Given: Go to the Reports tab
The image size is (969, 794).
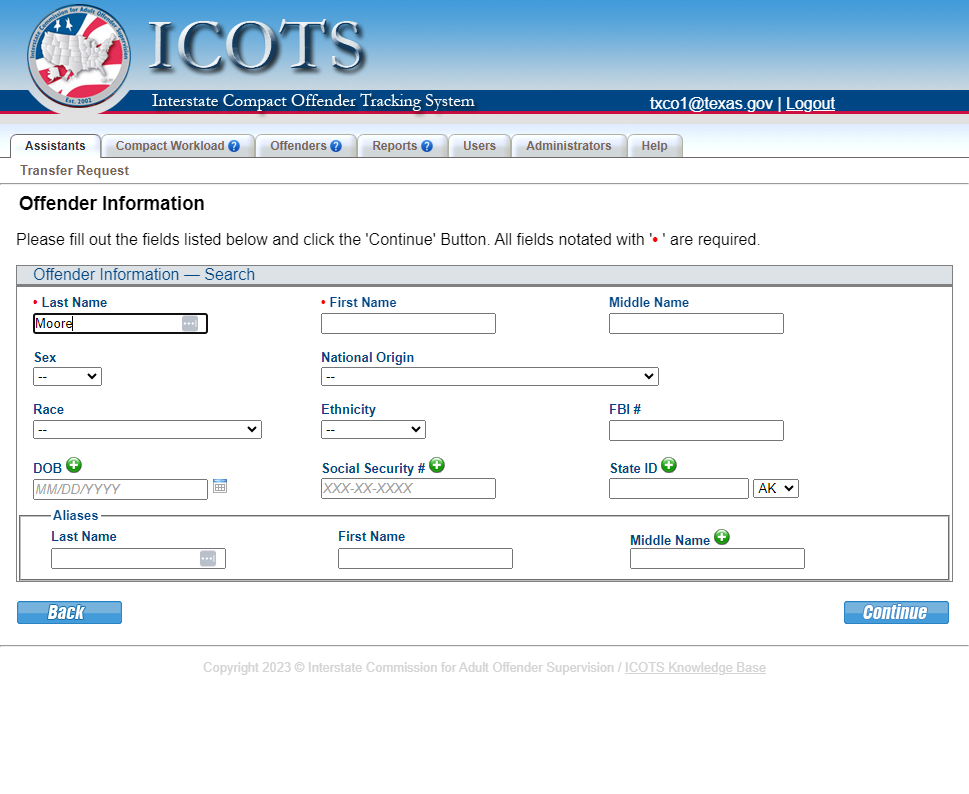Looking at the screenshot, I should [402, 146].
